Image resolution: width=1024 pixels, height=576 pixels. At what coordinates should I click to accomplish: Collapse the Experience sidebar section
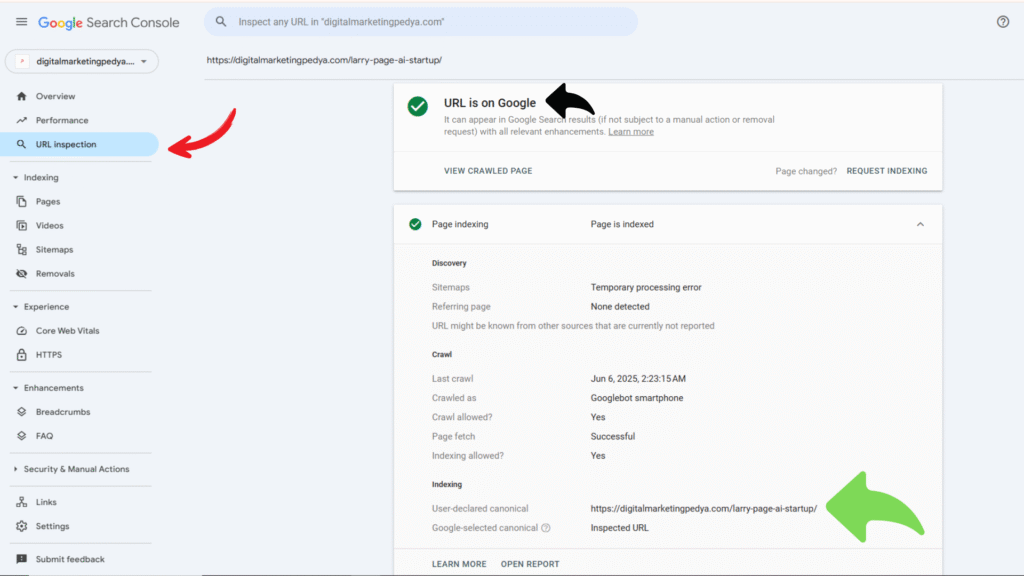(16, 306)
